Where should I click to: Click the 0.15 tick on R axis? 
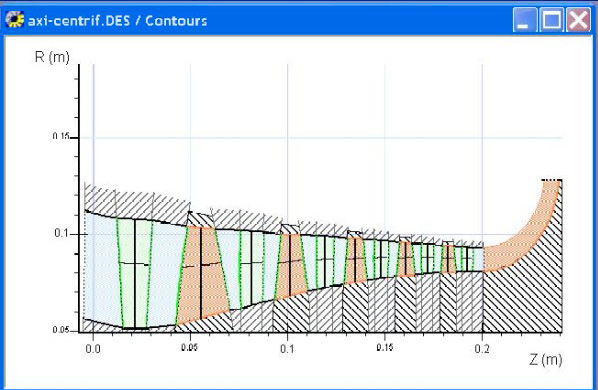61,136
